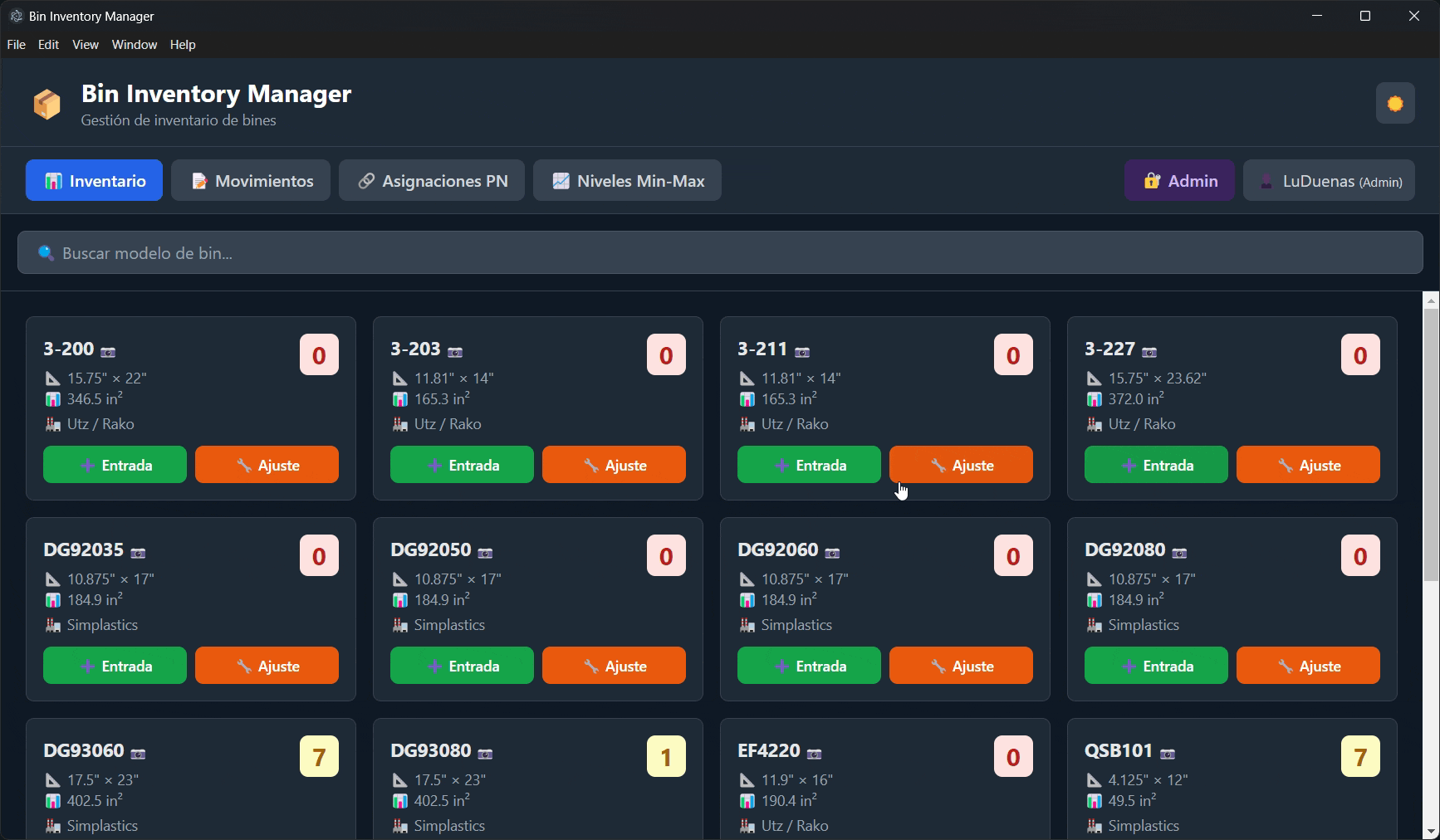Screen dimensions: 1440x840
Task: Click Entrada for bin 3-203
Action: click(x=462, y=464)
